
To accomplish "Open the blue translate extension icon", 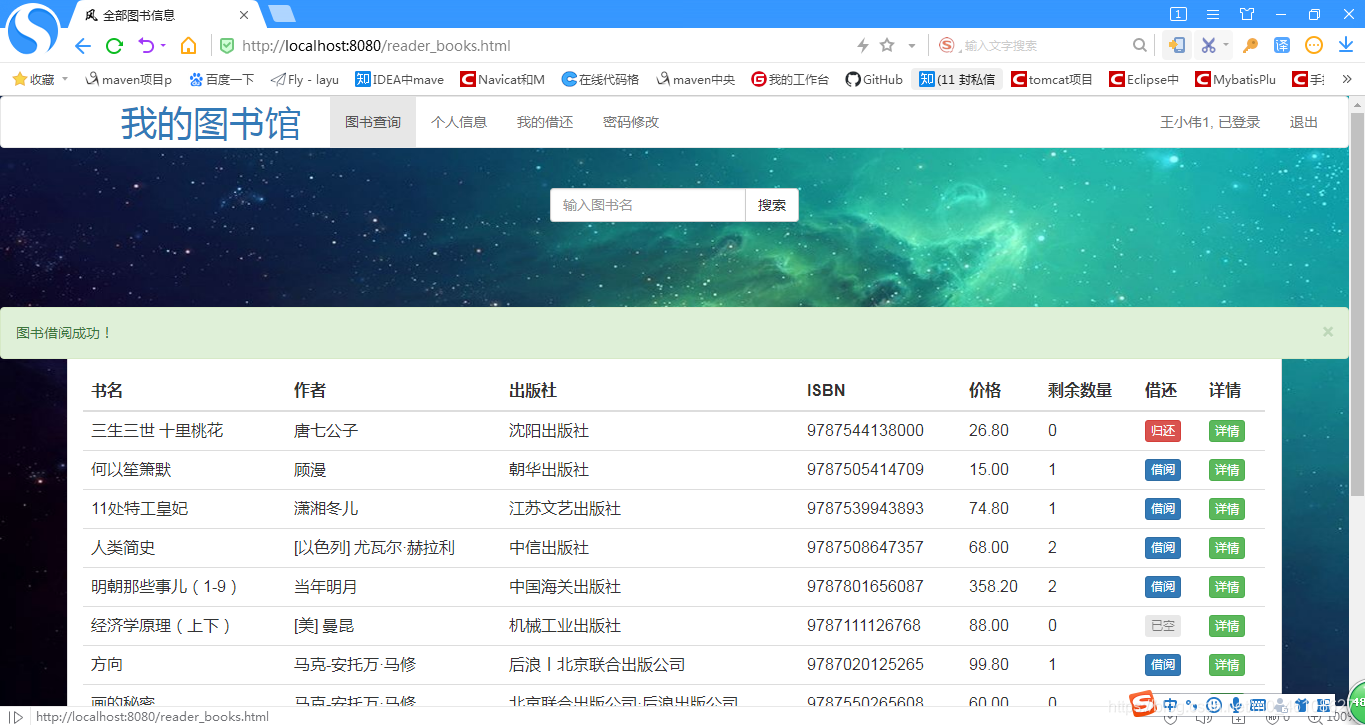I will pos(1282,45).
